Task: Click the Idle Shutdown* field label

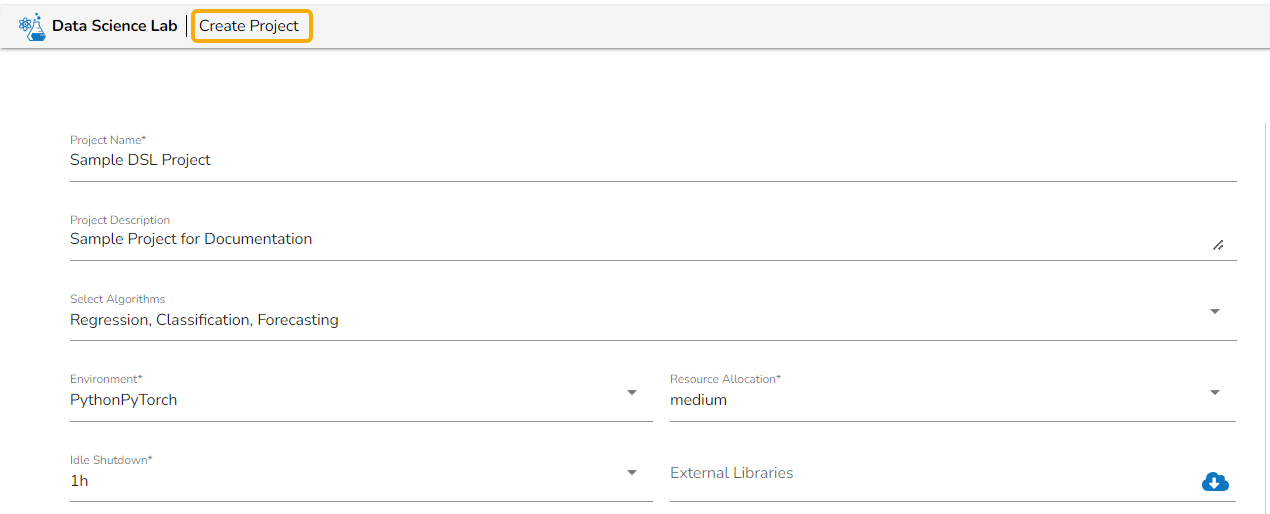Action: (x=111, y=460)
